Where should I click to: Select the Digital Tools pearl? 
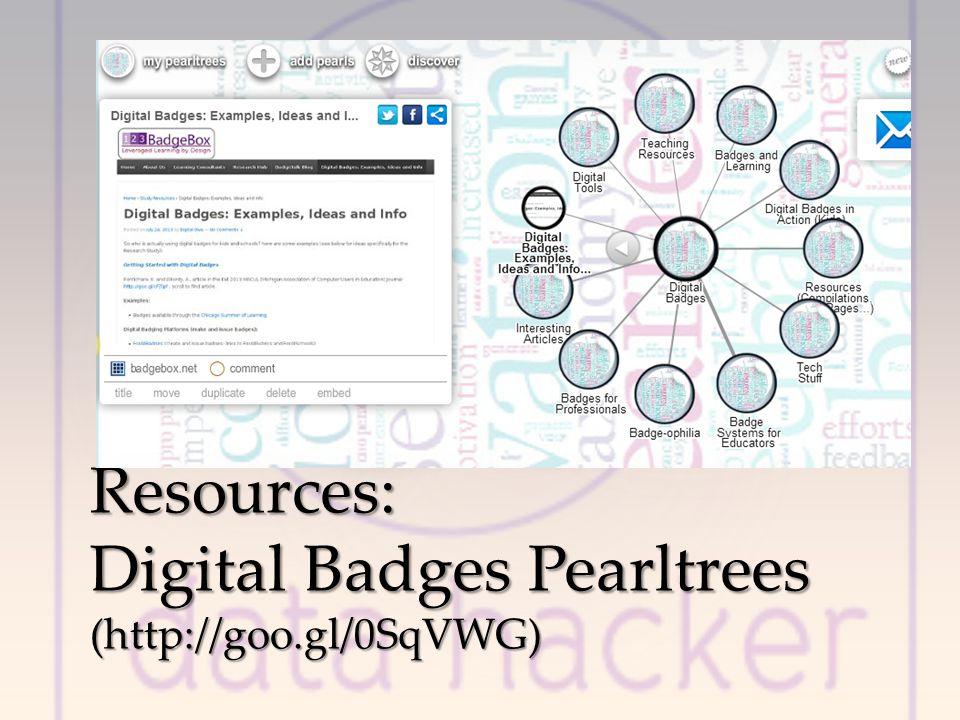[589, 137]
